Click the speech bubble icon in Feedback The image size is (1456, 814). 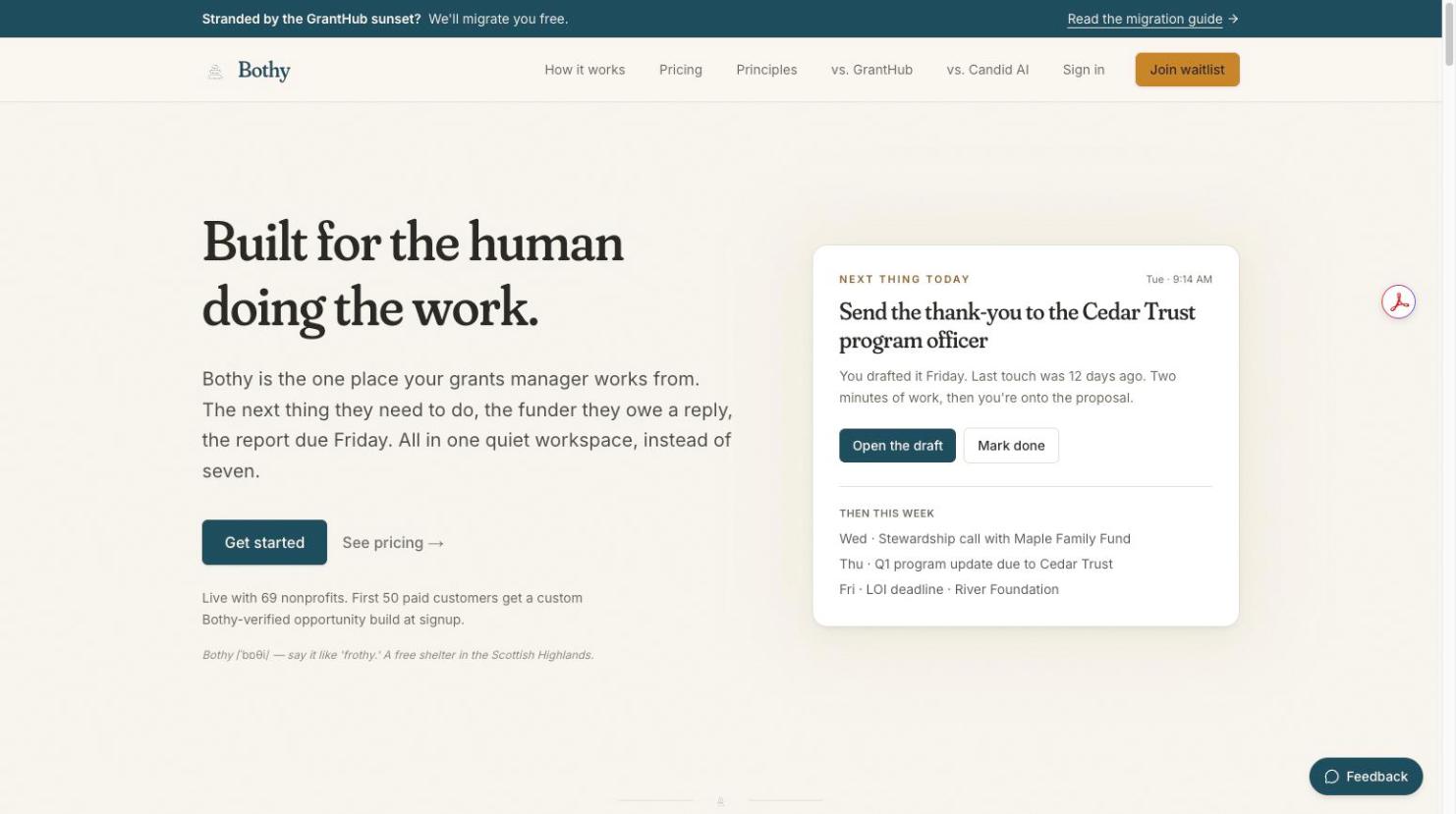[x=1331, y=777]
